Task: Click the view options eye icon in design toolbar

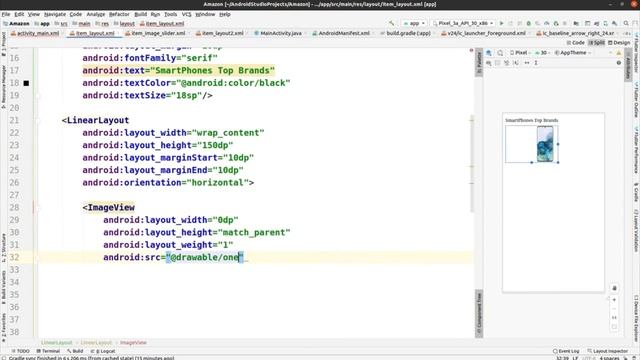Action: coord(489,63)
